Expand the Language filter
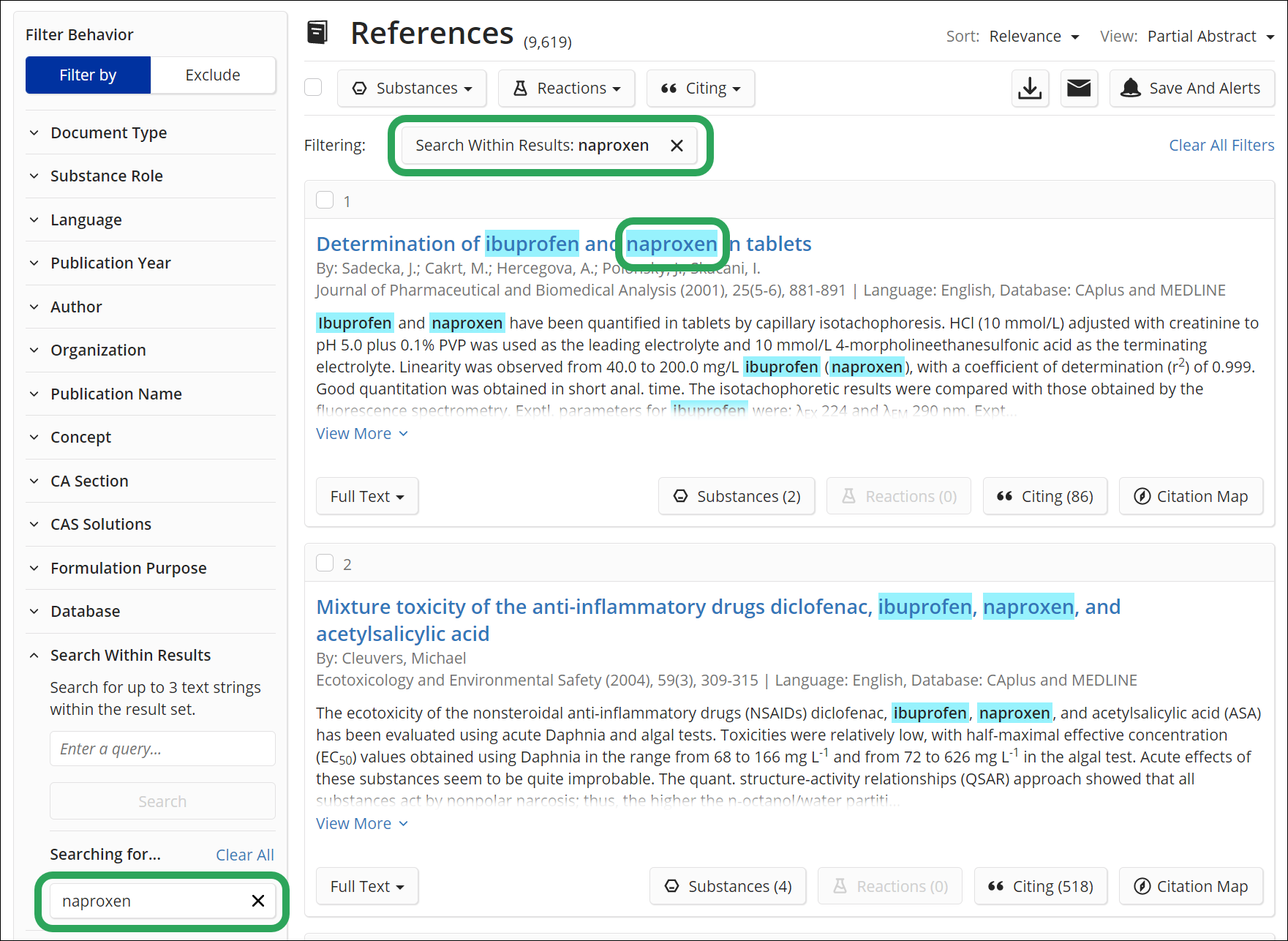Viewport: 1288px width, 941px height. point(151,220)
